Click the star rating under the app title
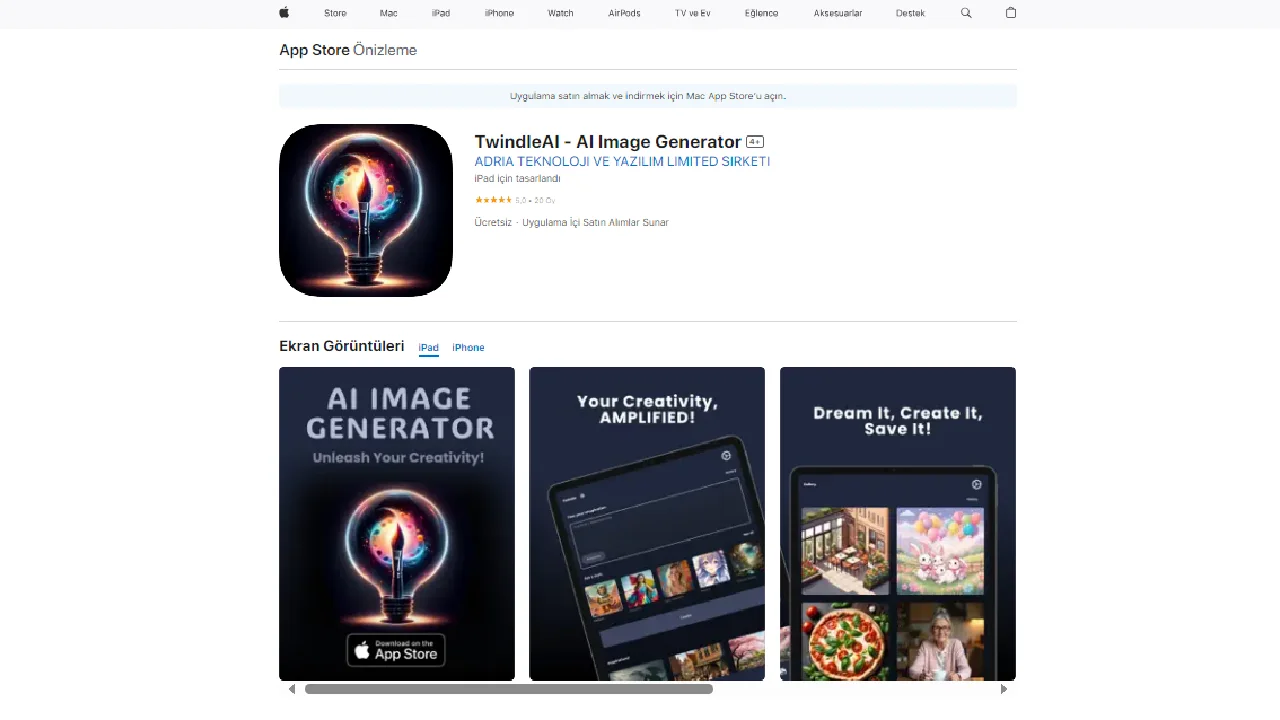Image resolution: width=1280 pixels, height=720 pixels. (493, 200)
